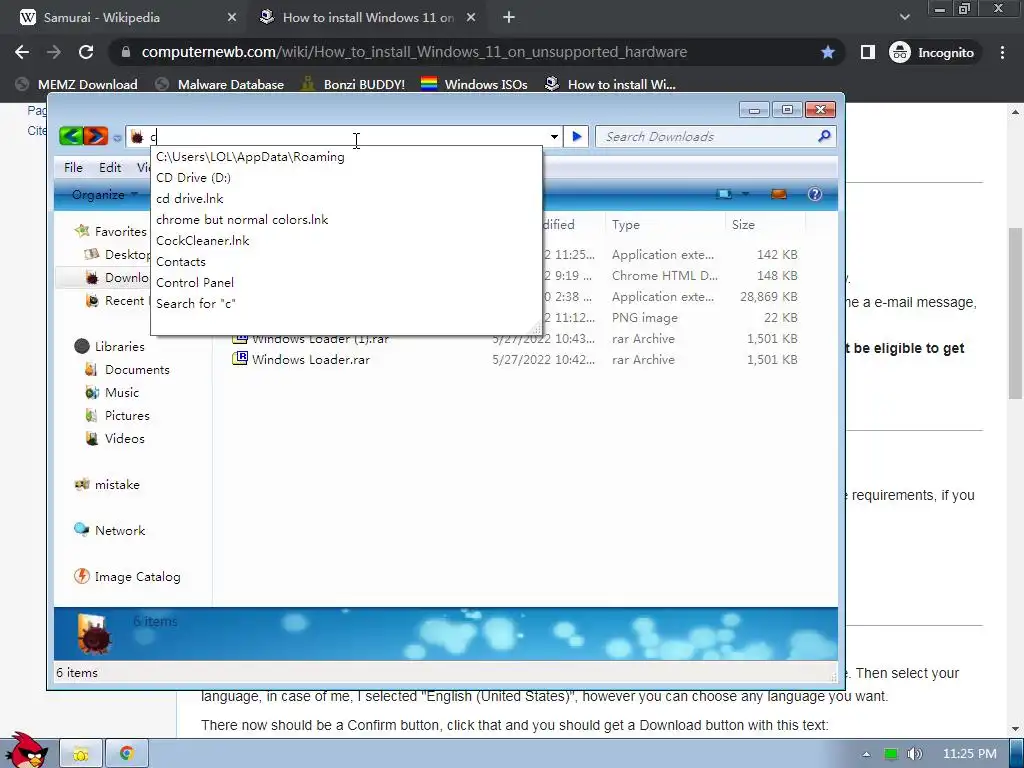Click Chrome's back arrow
This screenshot has width=1024, height=768.
click(x=22, y=52)
